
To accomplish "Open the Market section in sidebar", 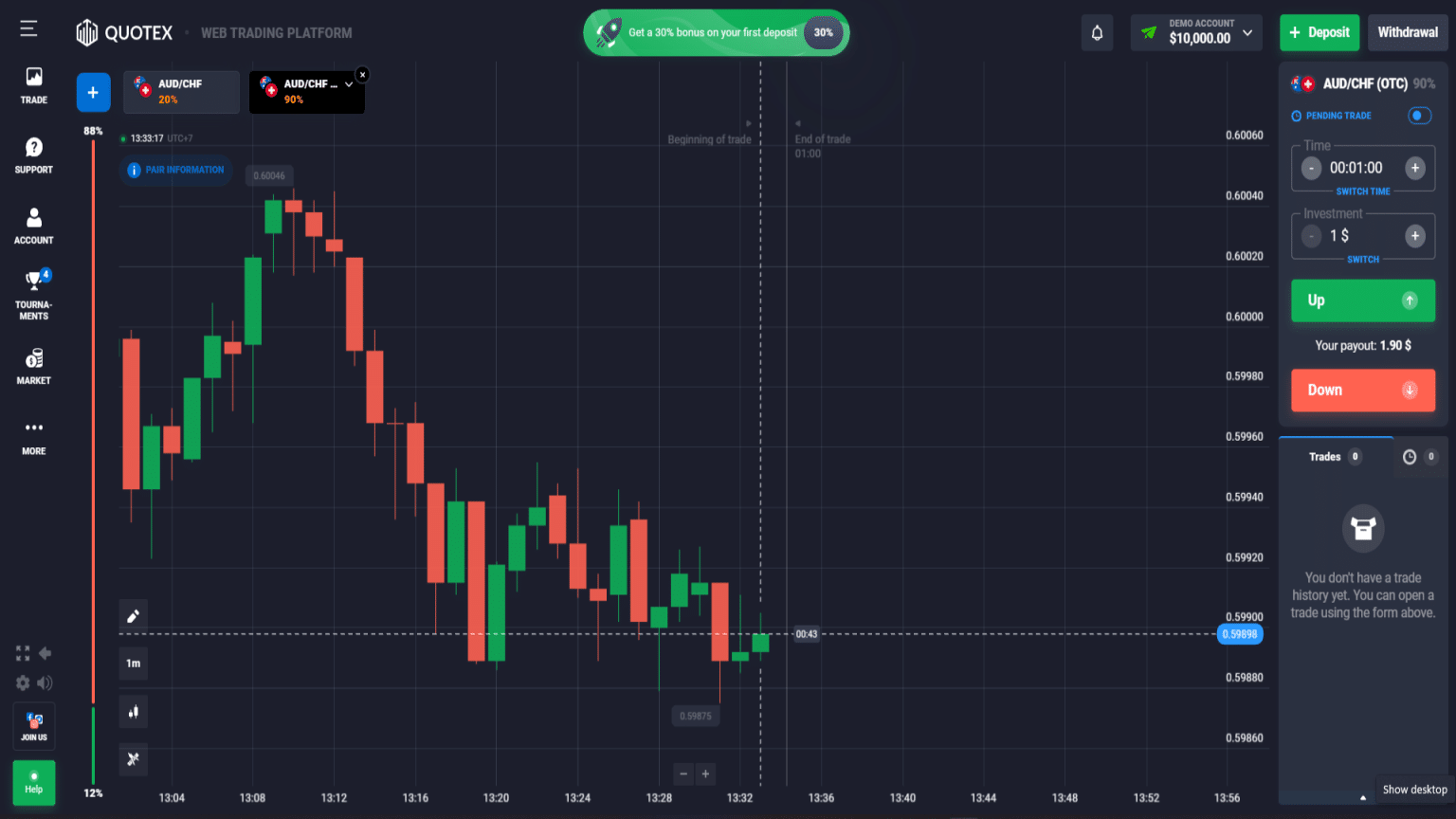I will [34, 366].
